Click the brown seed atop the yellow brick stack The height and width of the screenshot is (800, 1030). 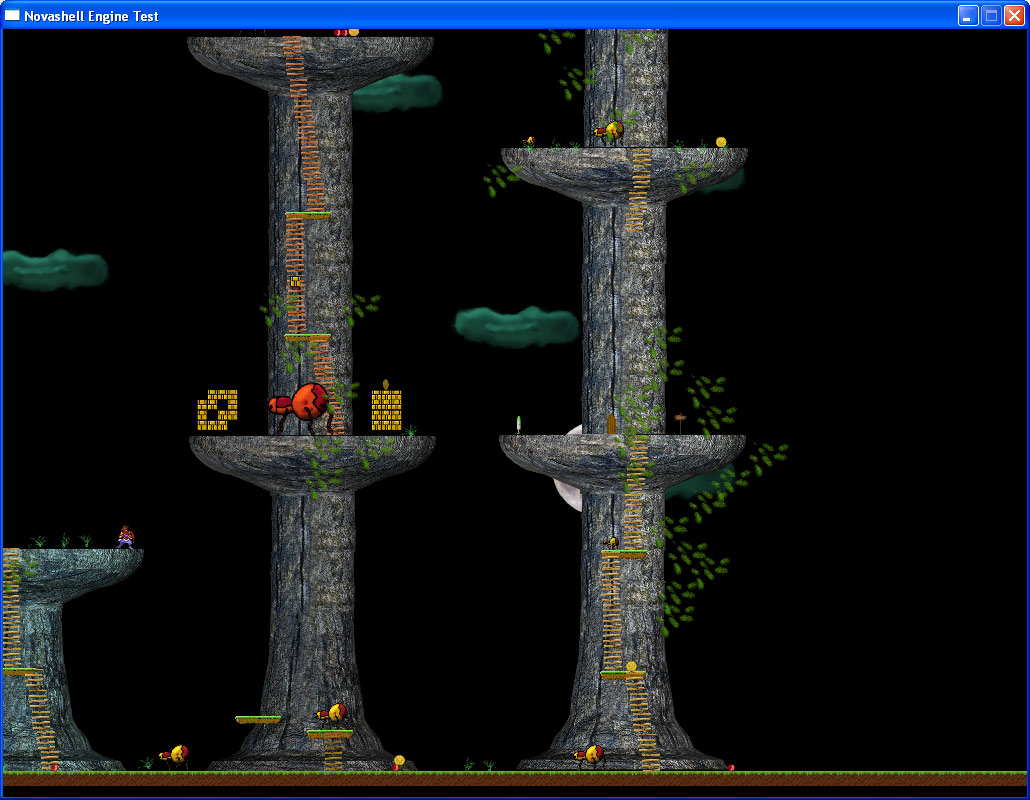click(x=386, y=384)
